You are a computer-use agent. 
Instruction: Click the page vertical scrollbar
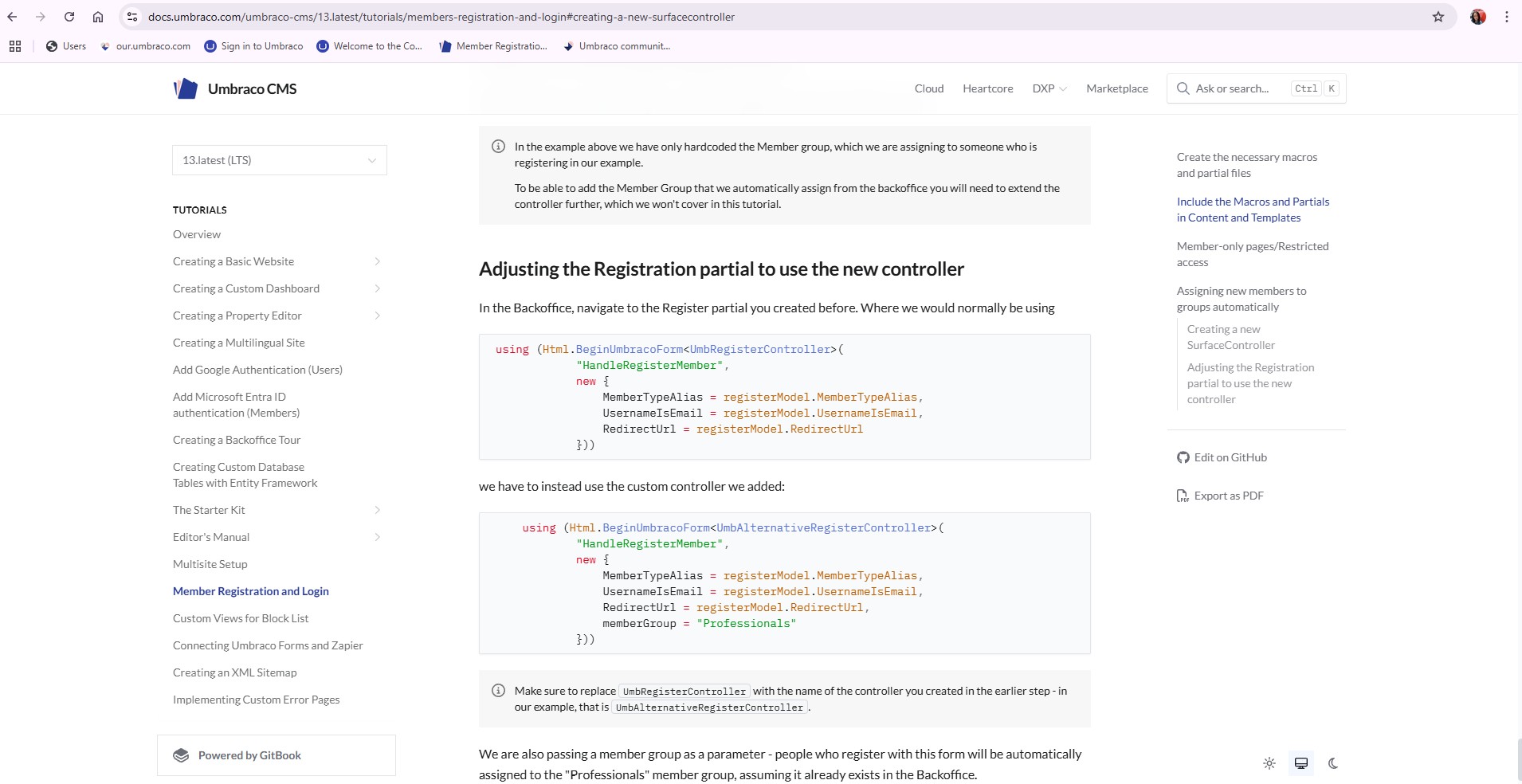pyautogui.click(x=1519, y=760)
